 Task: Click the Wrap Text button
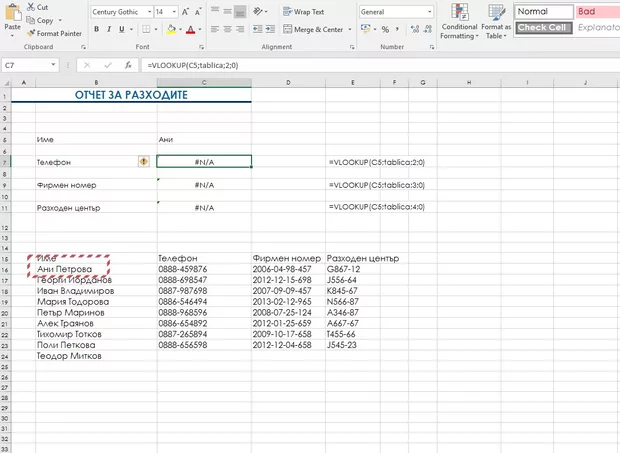click(304, 12)
